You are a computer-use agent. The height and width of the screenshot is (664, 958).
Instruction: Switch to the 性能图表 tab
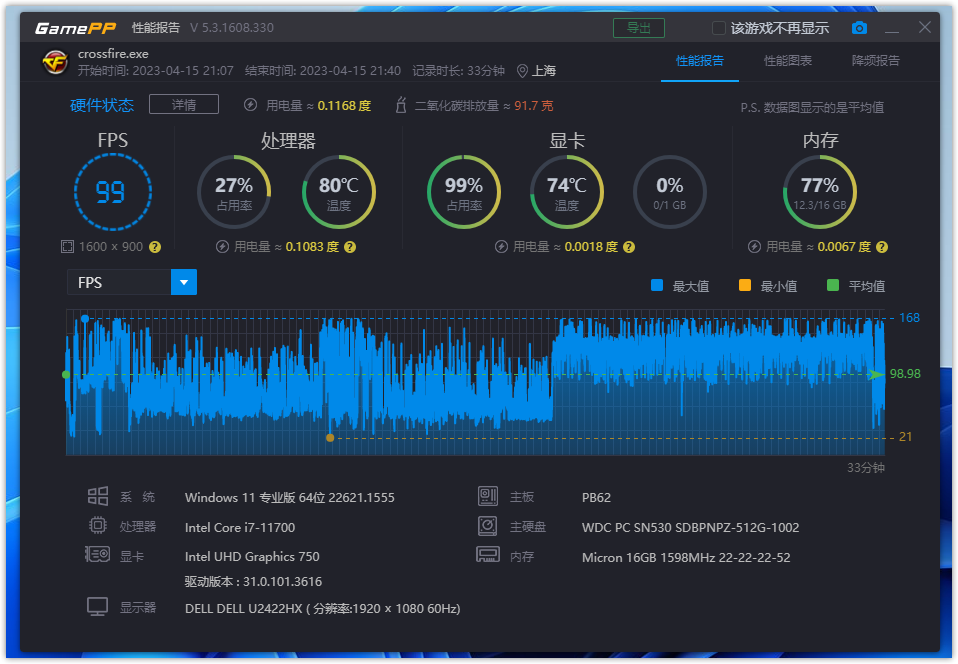788,60
